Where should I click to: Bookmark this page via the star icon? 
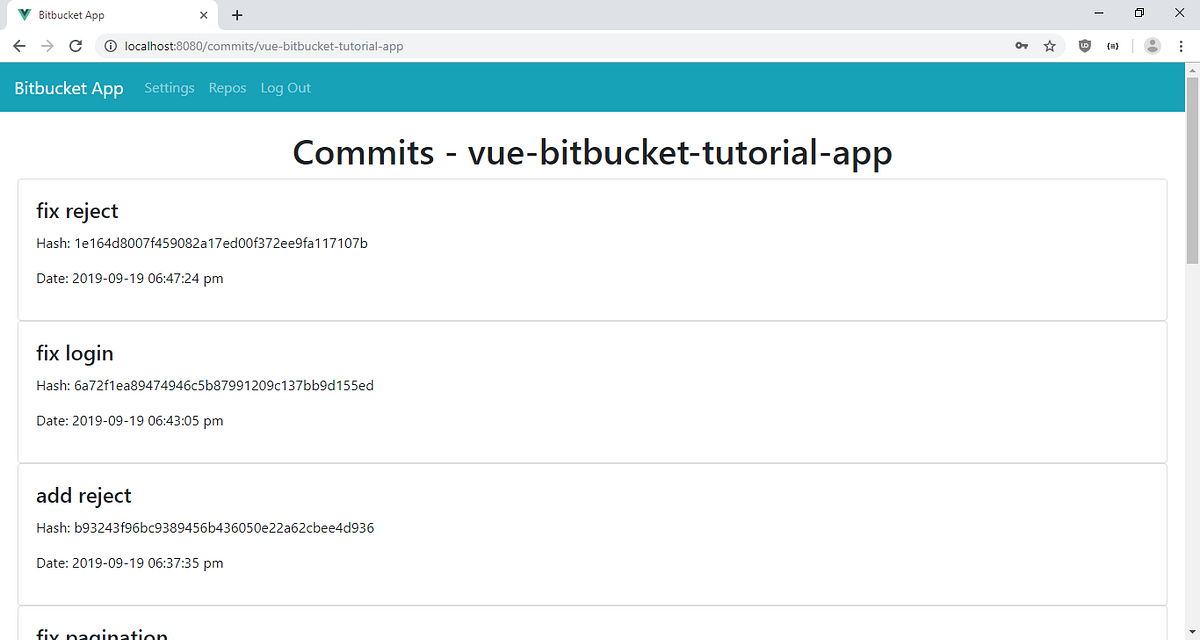1049,46
